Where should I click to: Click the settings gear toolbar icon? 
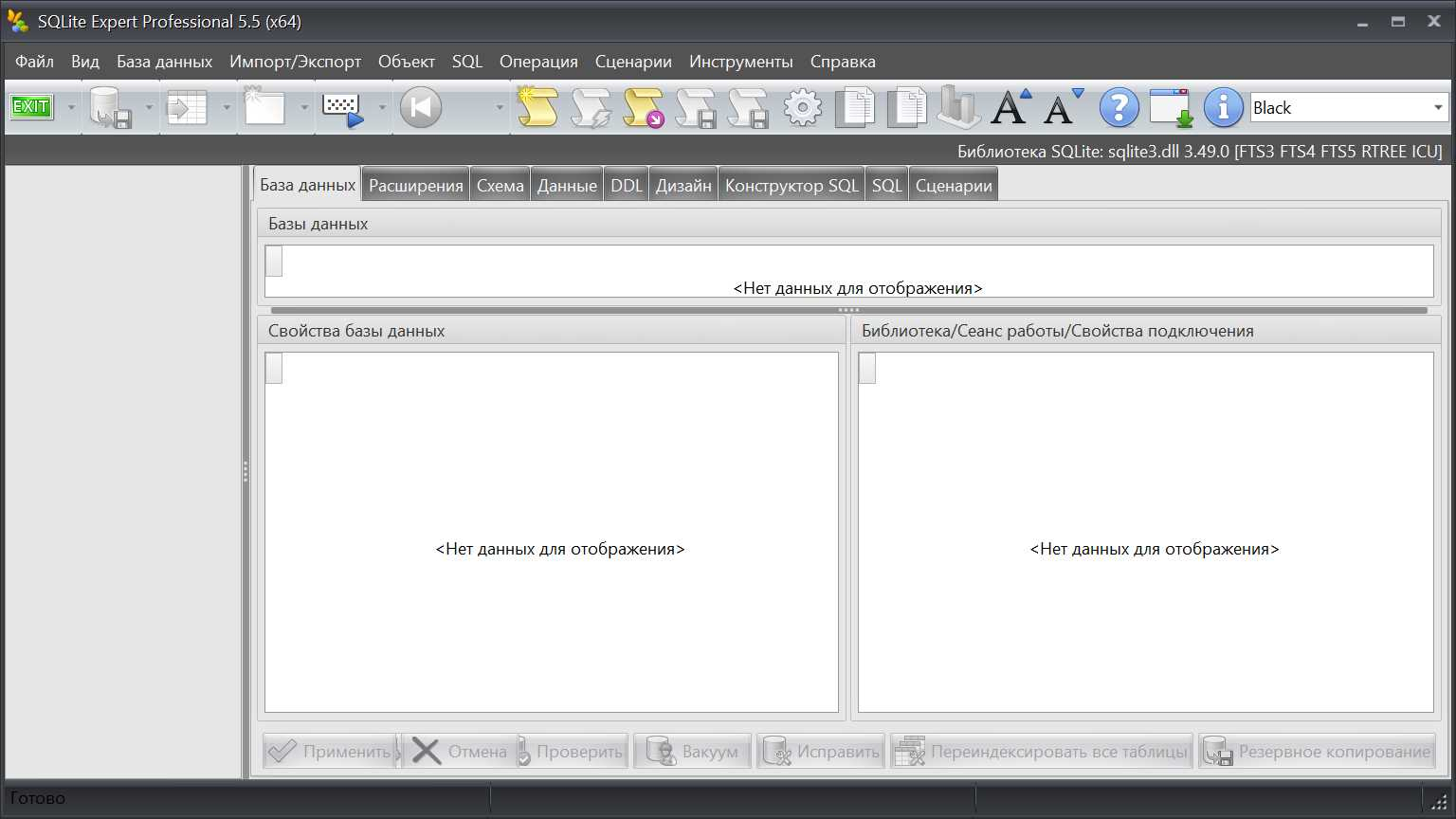pos(803,107)
